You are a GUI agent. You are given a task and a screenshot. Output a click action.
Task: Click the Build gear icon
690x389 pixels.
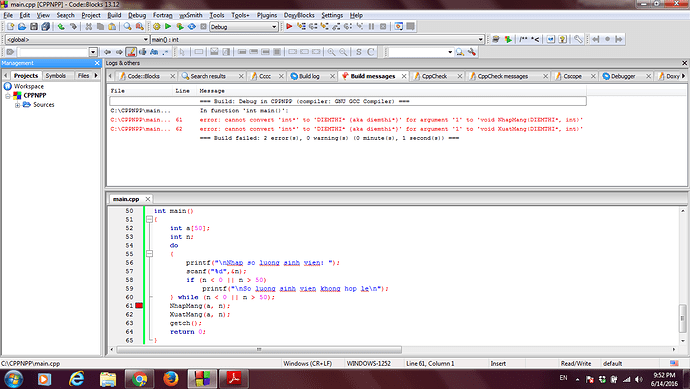pos(156,27)
